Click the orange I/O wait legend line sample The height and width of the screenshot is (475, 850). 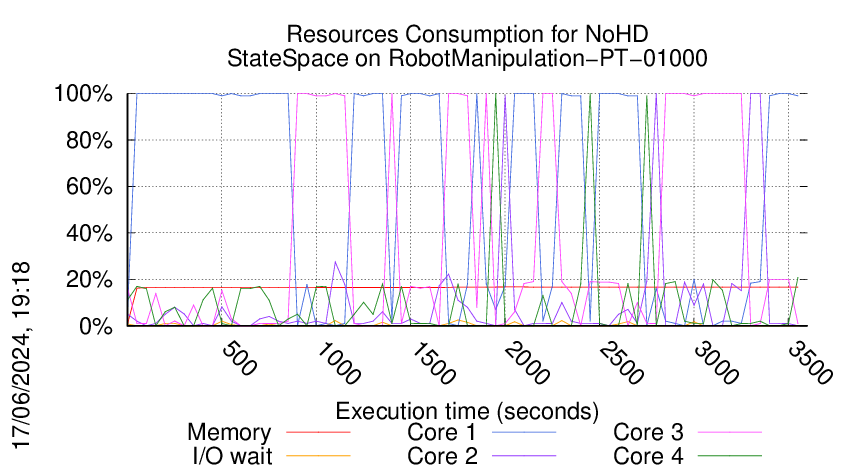(x=318, y=455)
